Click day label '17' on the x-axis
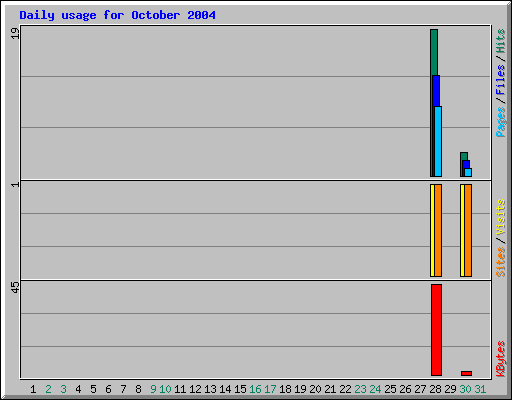The image size is (512, 400). [x=270, y=389]
